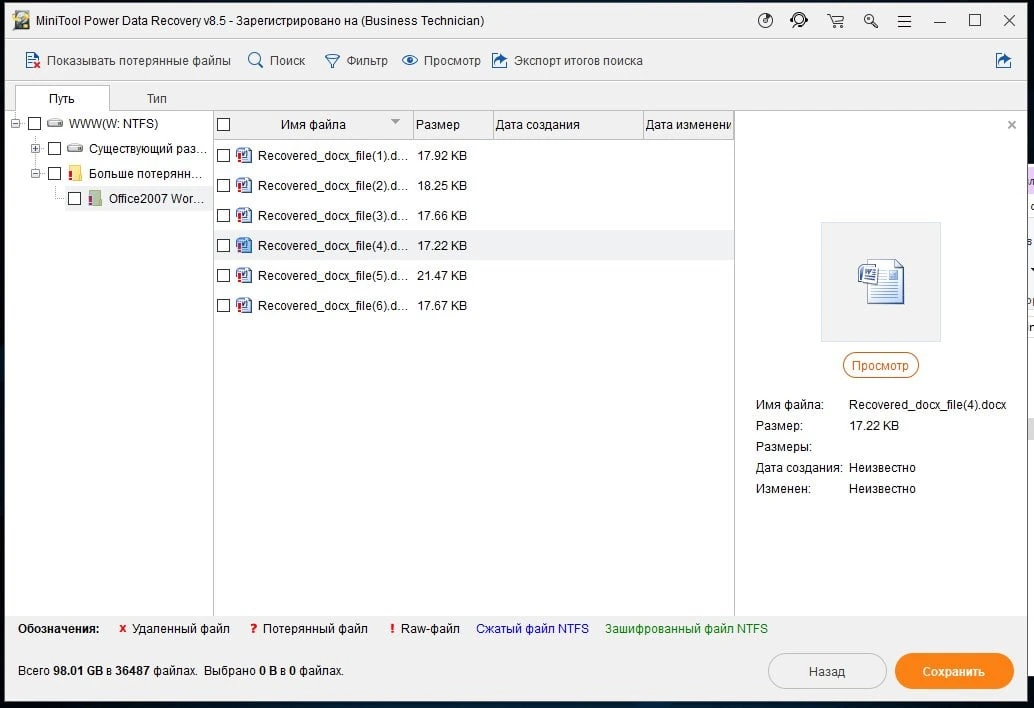Check Recovered_docx_file(3) checkbox

tap(224, 216)
